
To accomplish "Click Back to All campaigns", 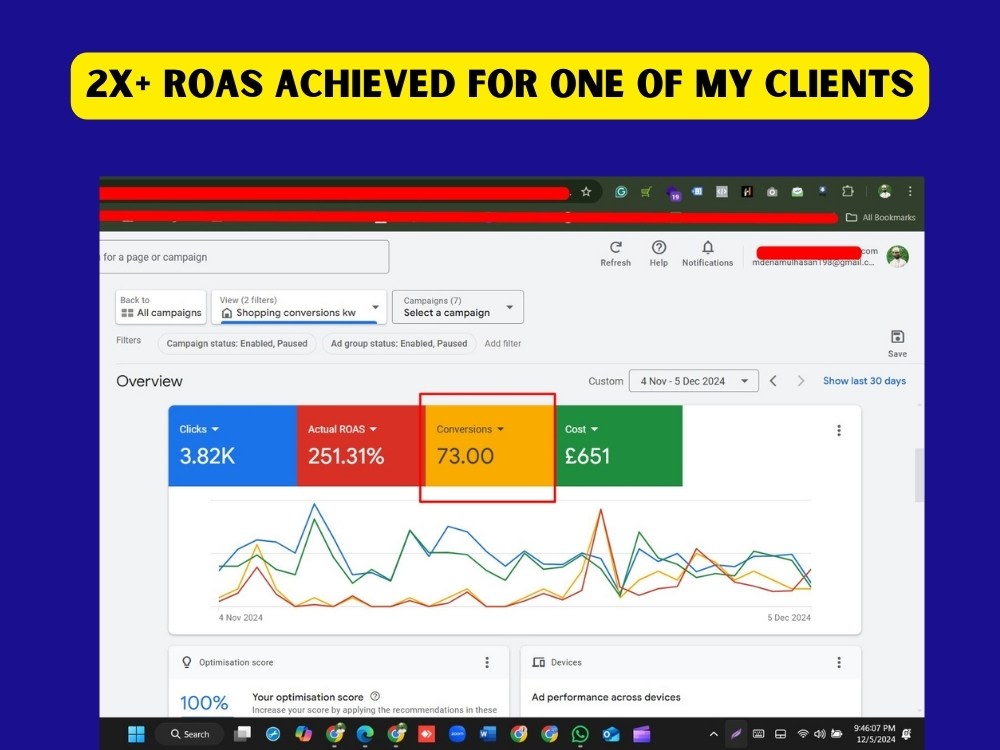I will [x=161, y=307].
